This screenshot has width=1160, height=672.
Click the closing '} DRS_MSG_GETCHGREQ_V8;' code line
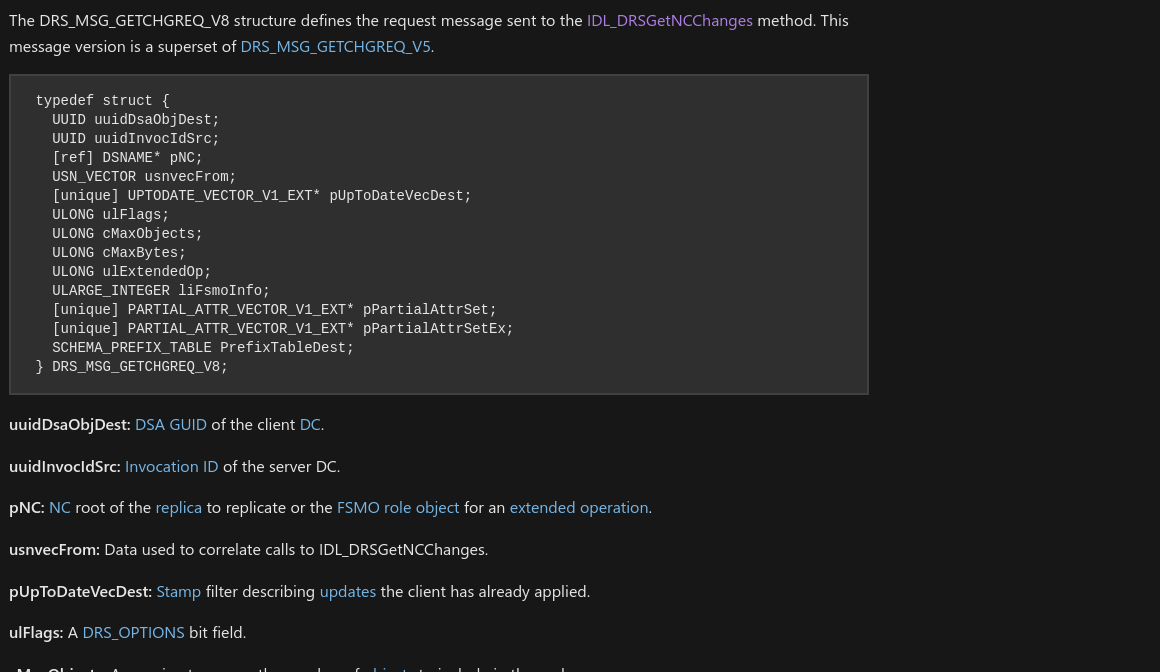pyautogui.click(x=132, y=367)
